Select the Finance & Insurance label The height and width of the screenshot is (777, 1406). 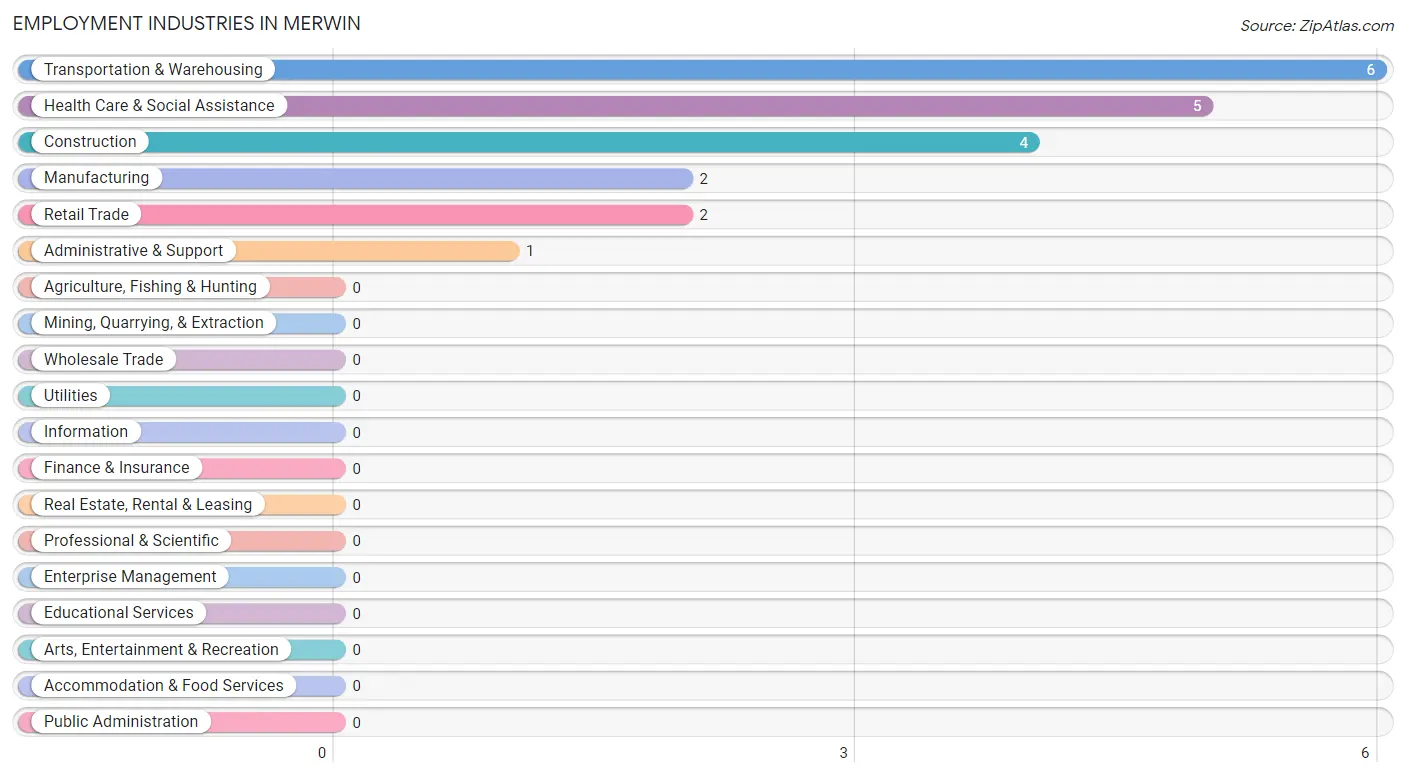pyautogui.click(x=116, y=467)
